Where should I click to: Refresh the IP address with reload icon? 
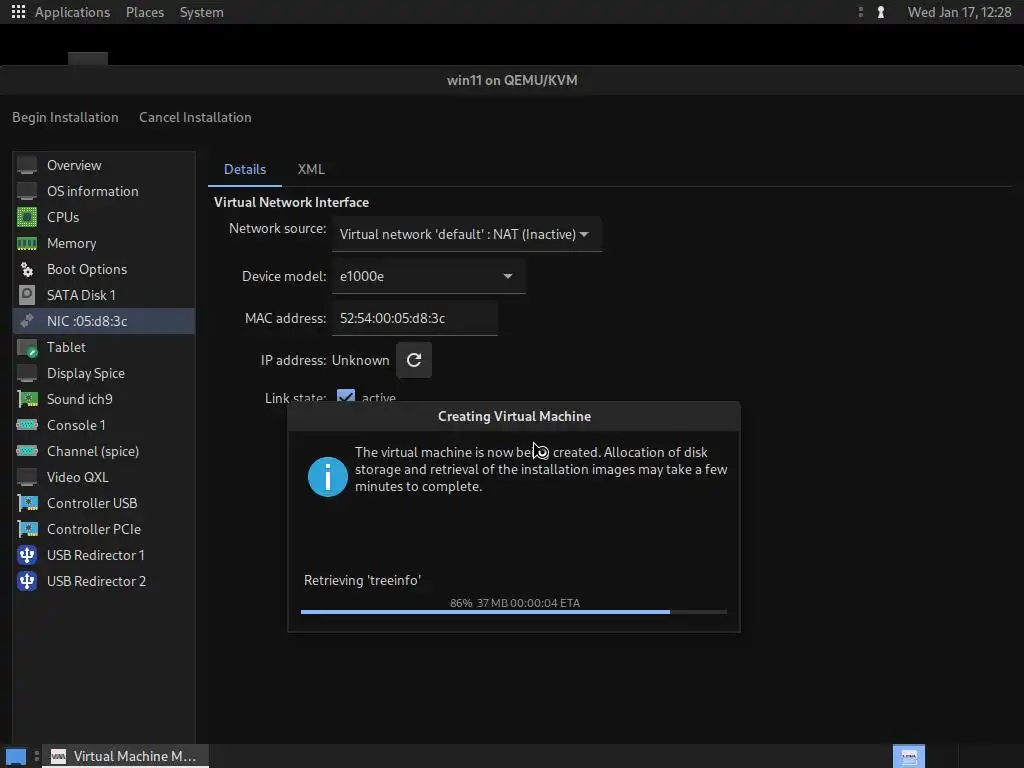414,360
